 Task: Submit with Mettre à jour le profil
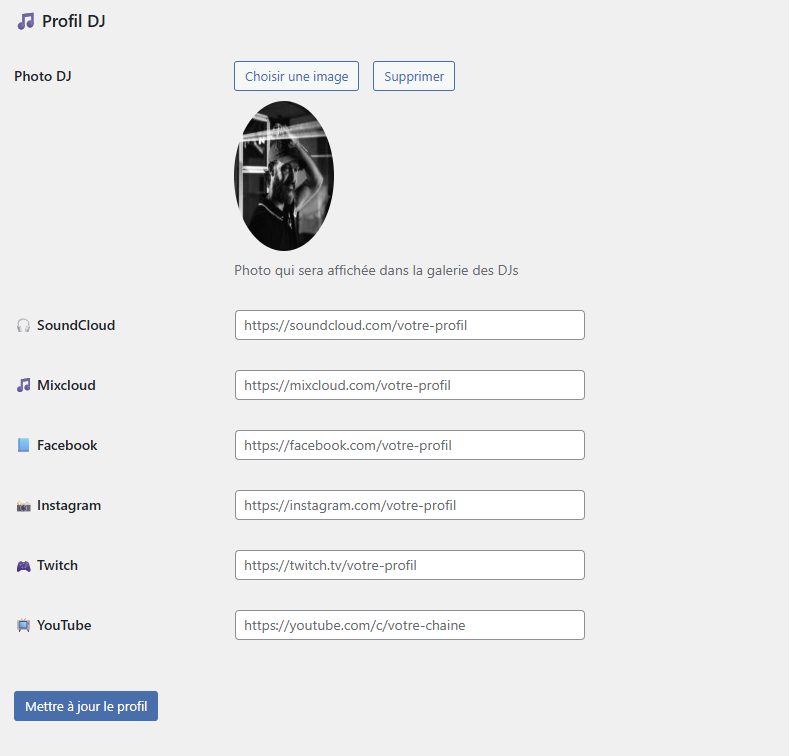[x=86, y=706]
